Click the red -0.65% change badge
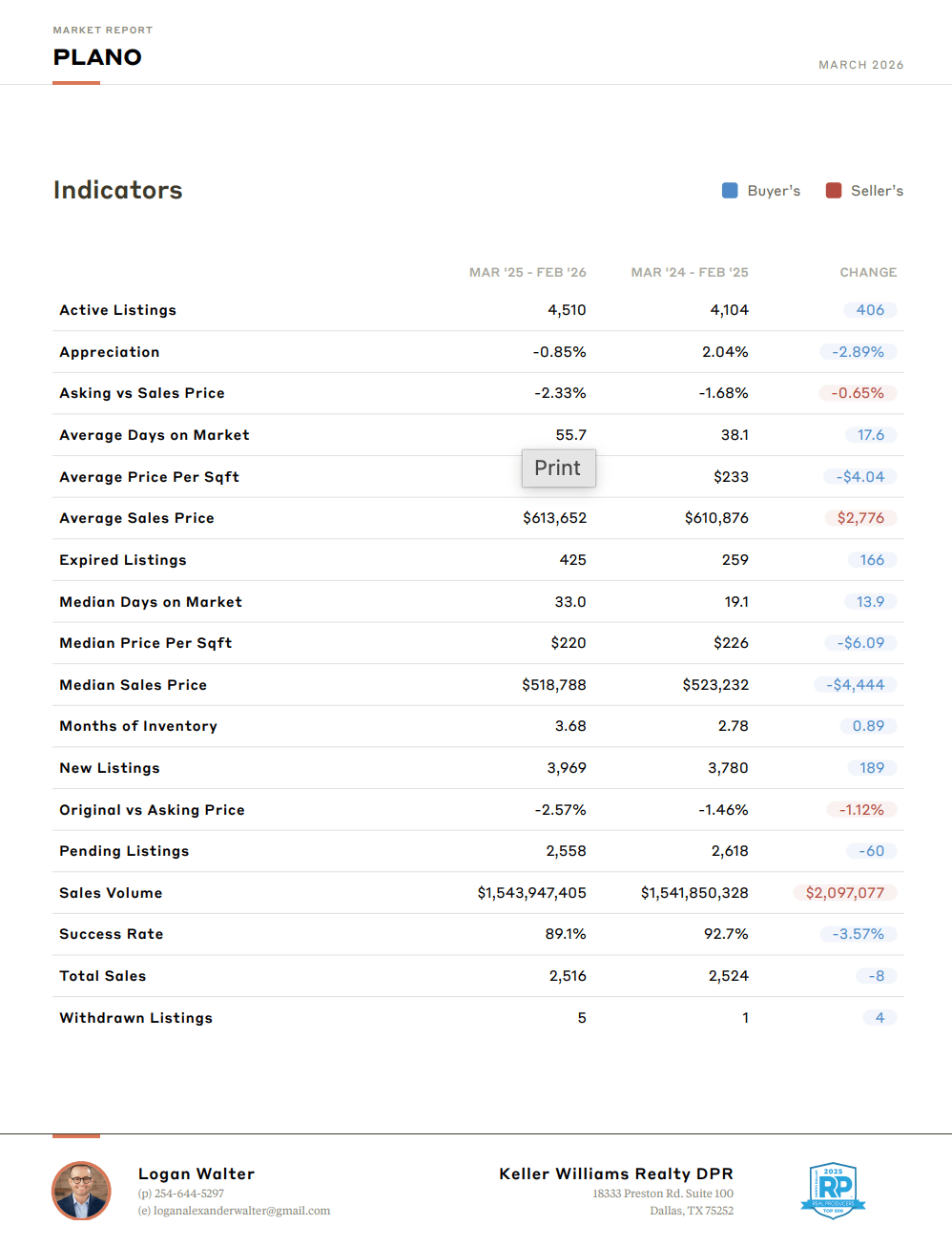The height and width of the screenshot is (1246, 952). point(858,393)
